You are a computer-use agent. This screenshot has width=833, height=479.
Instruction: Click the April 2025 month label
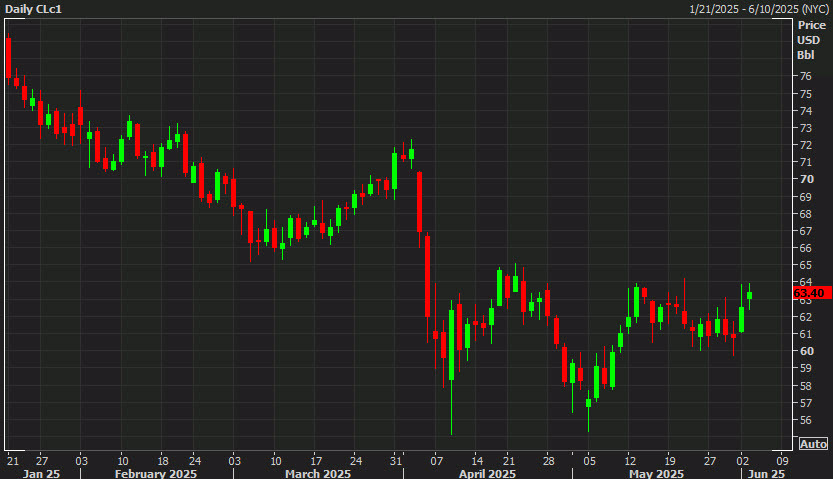pos(487,474)
